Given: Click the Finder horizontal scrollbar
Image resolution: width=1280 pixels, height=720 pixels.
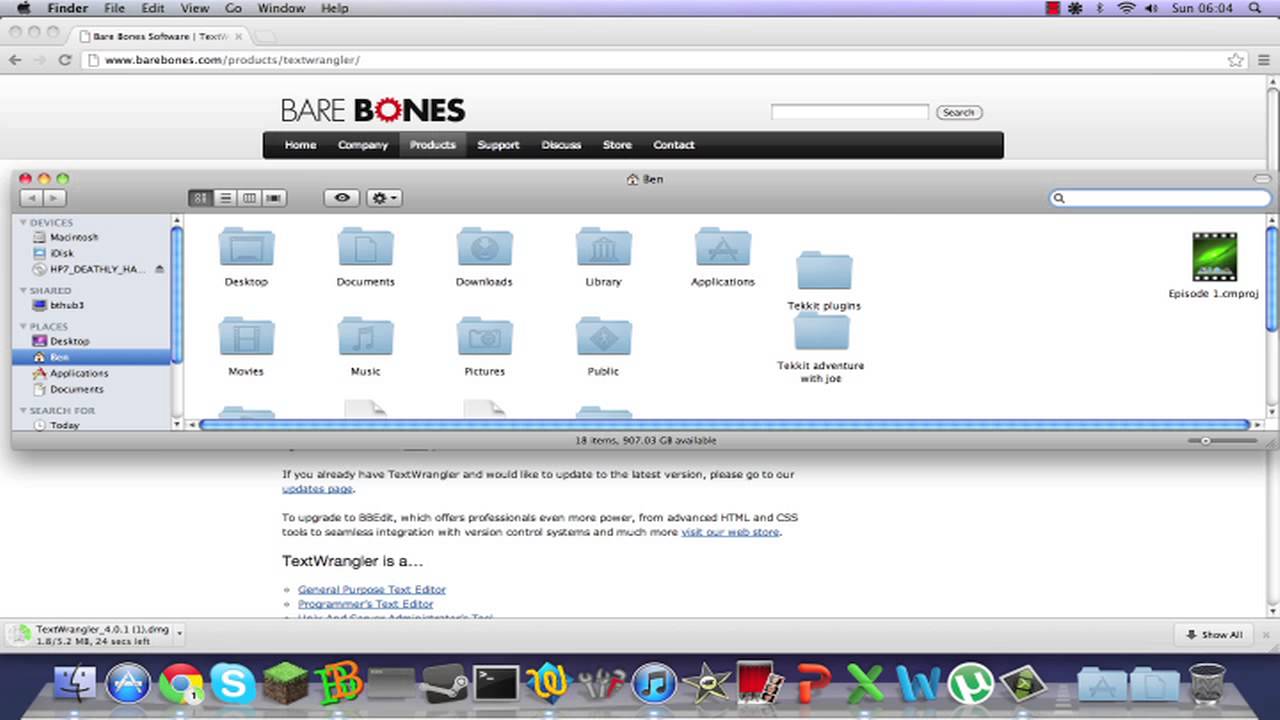Looking at the screenshot, I should tap(724, 425).
